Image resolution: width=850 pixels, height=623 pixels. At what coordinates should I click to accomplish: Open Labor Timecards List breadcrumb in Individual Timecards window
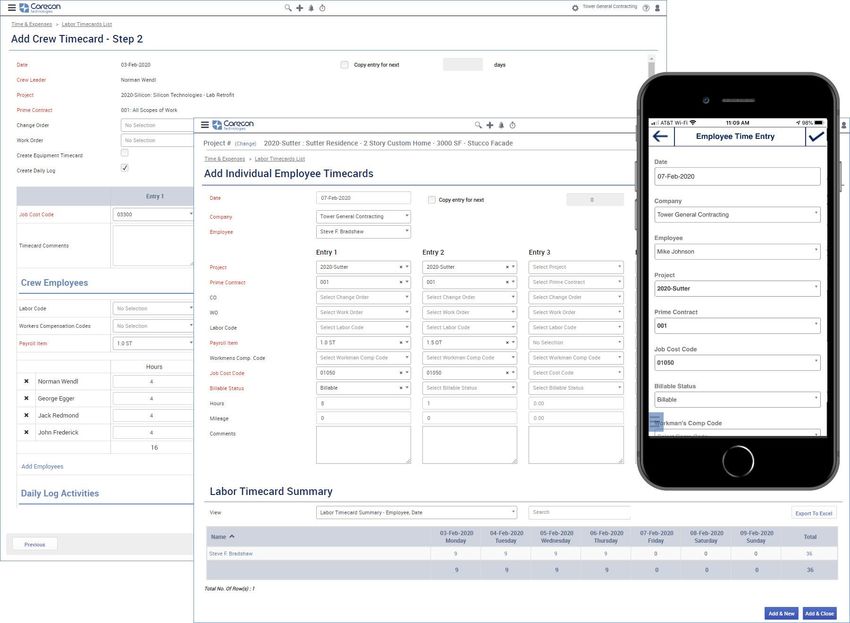coord(280,159)
